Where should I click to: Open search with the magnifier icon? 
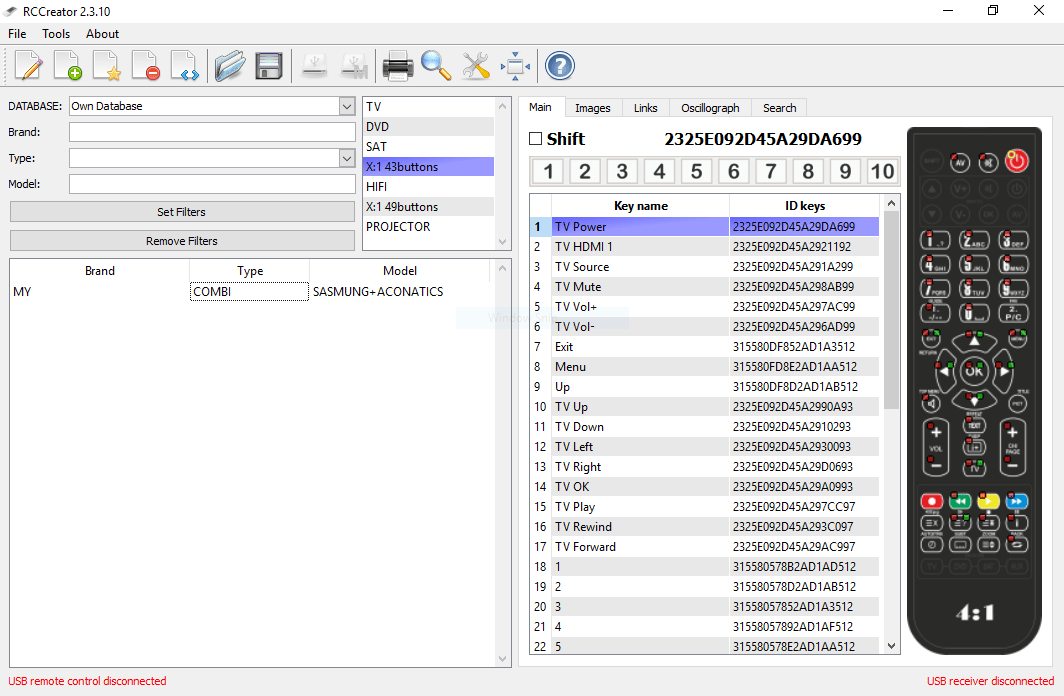tap(436, 66)
